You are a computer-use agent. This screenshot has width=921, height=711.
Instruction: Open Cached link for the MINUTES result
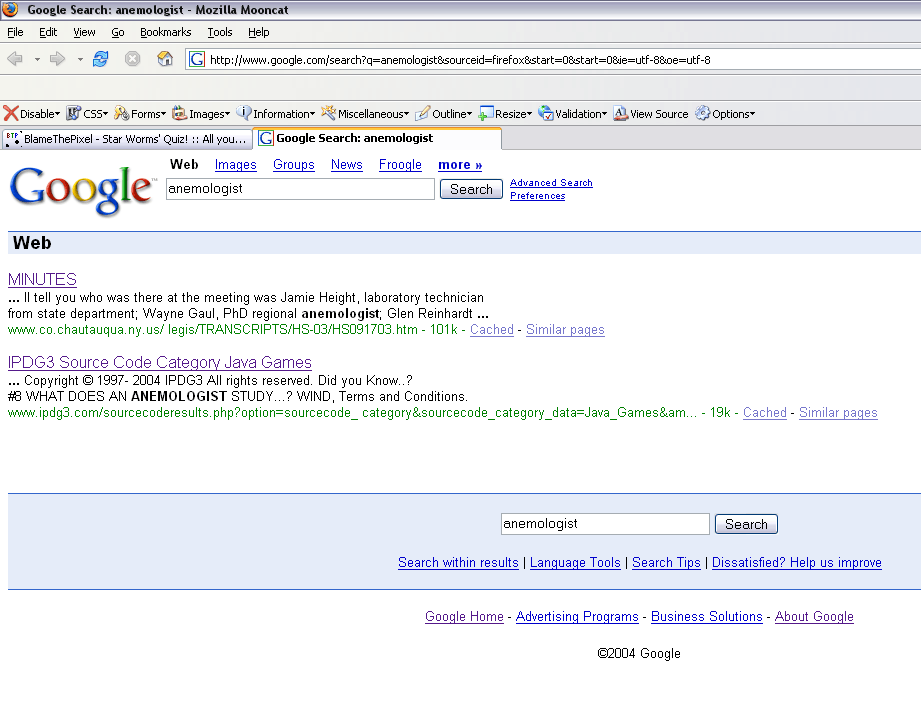pyautogui.click(x=492, y=330)
